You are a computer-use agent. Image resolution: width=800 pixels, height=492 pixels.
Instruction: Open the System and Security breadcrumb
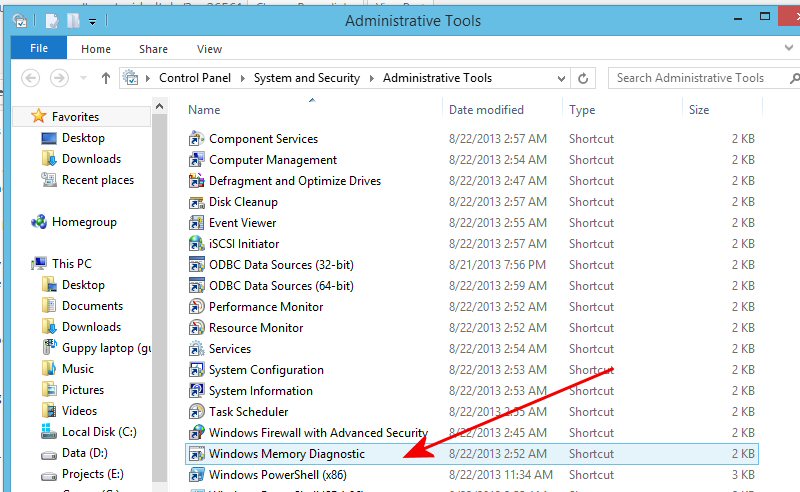[307, 78]
